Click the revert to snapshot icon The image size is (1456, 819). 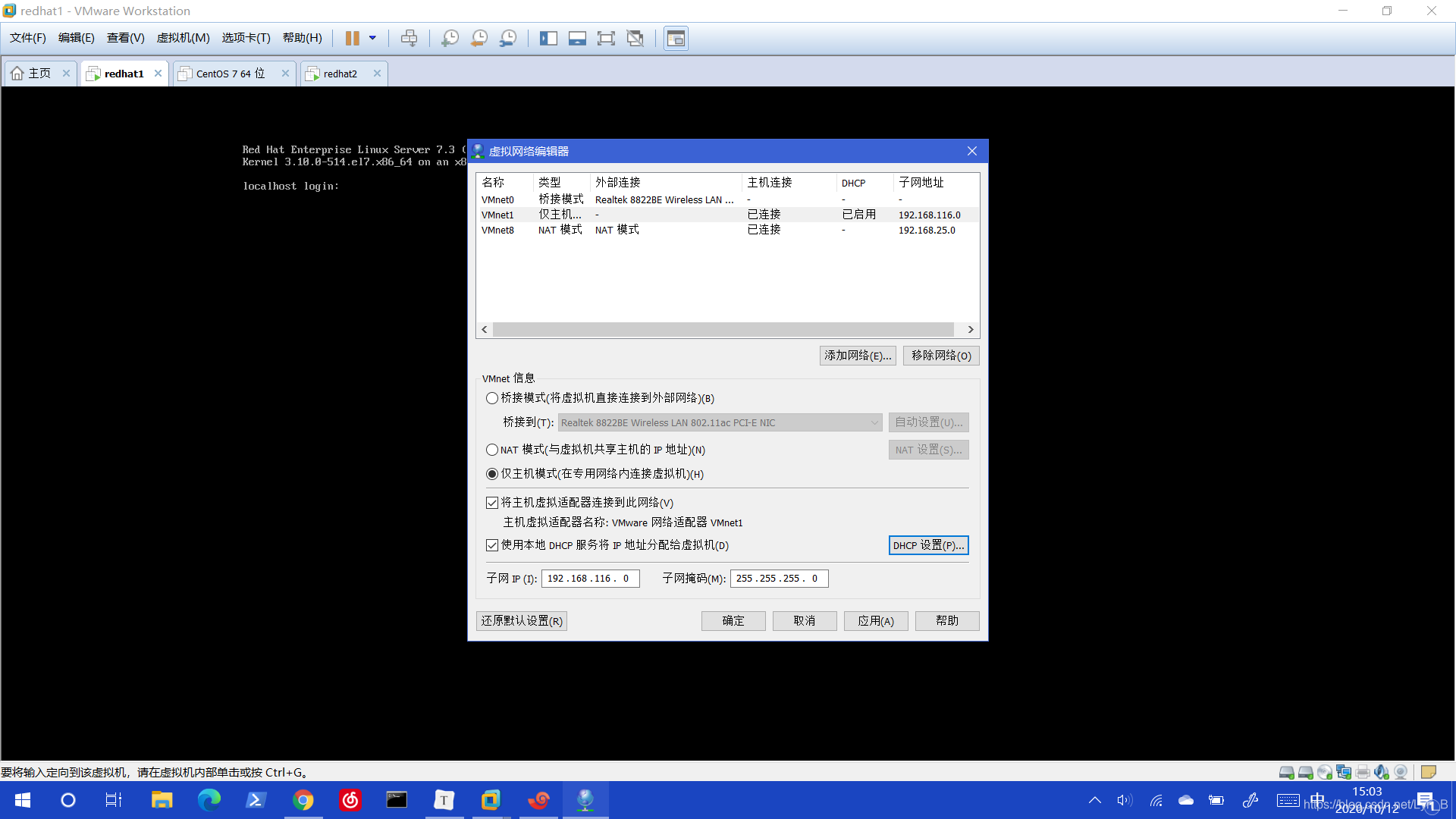[x=479, y=38]
